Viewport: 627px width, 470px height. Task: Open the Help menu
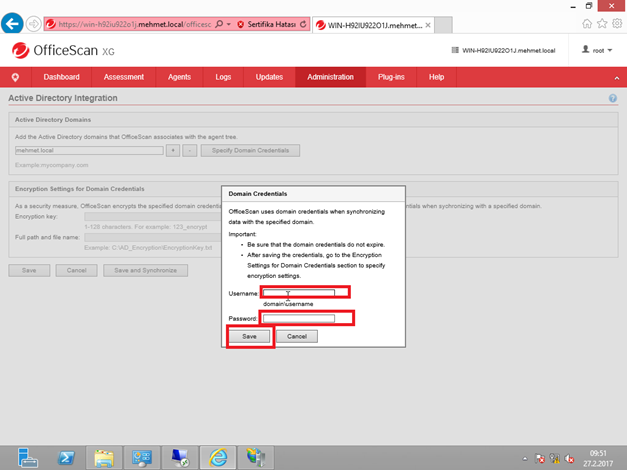coord(436,77)
